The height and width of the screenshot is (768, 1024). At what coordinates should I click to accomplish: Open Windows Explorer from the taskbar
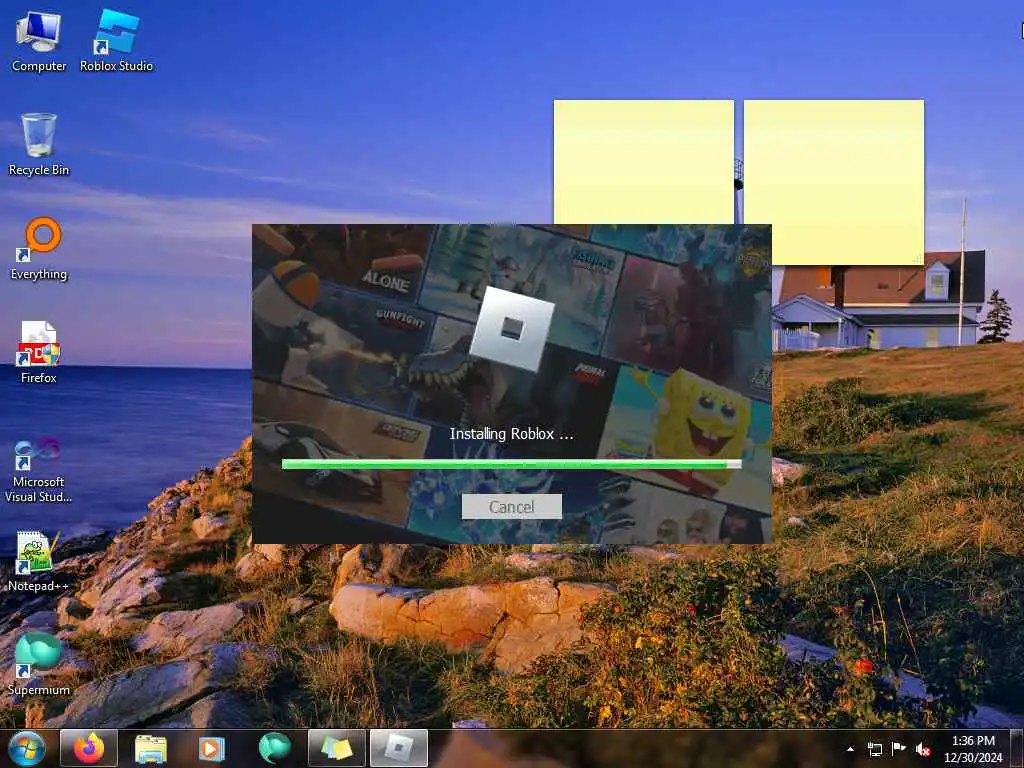(x=151, y=748)
